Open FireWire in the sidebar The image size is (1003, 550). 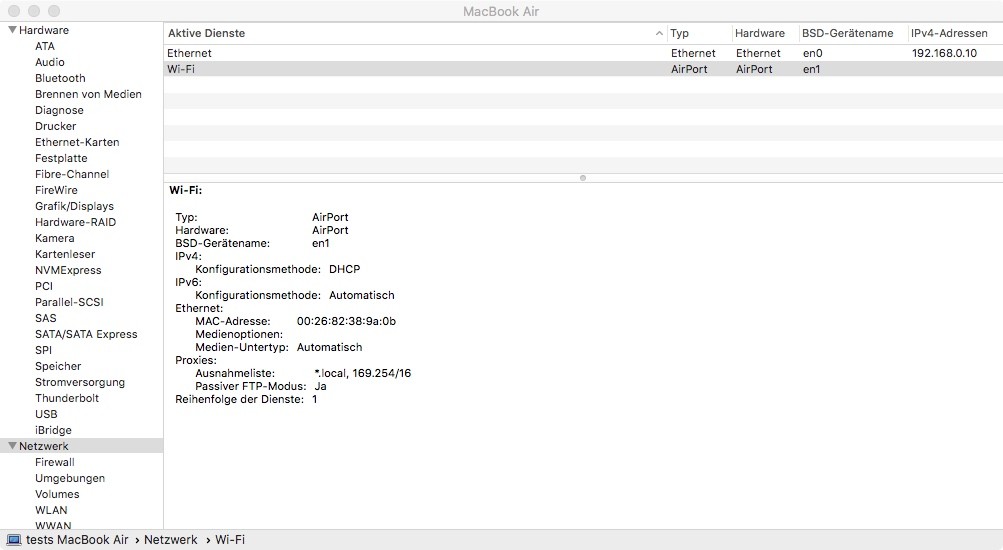tap(56, 190)
